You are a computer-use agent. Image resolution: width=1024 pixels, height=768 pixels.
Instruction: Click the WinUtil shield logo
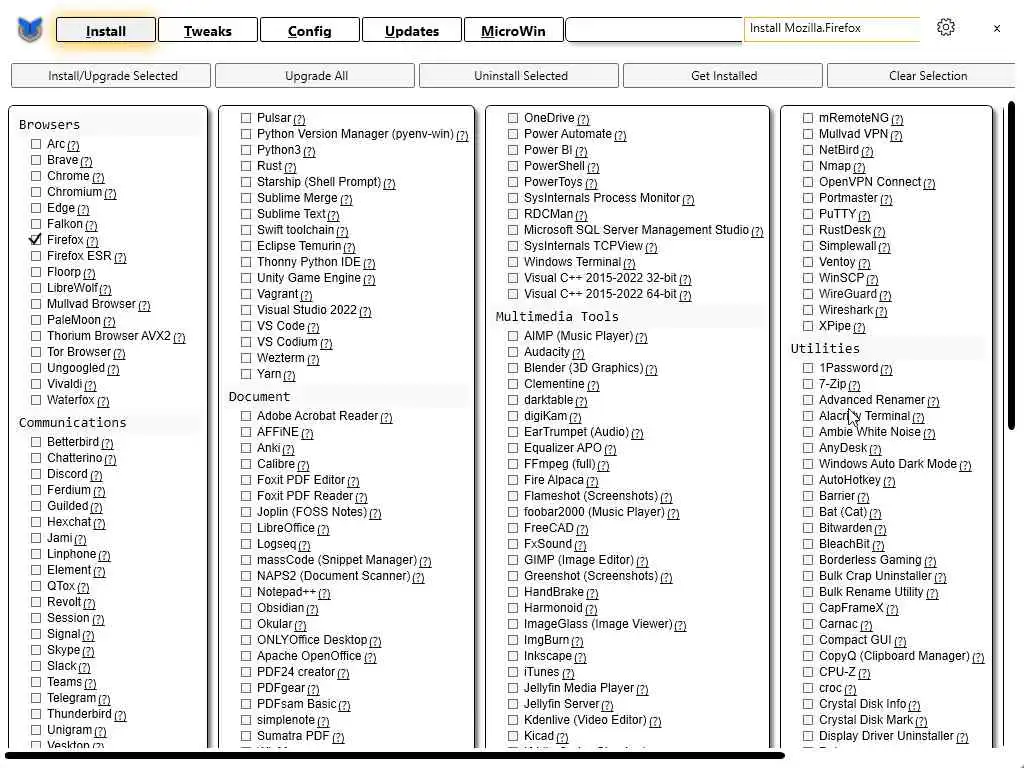tap(30, 30)
